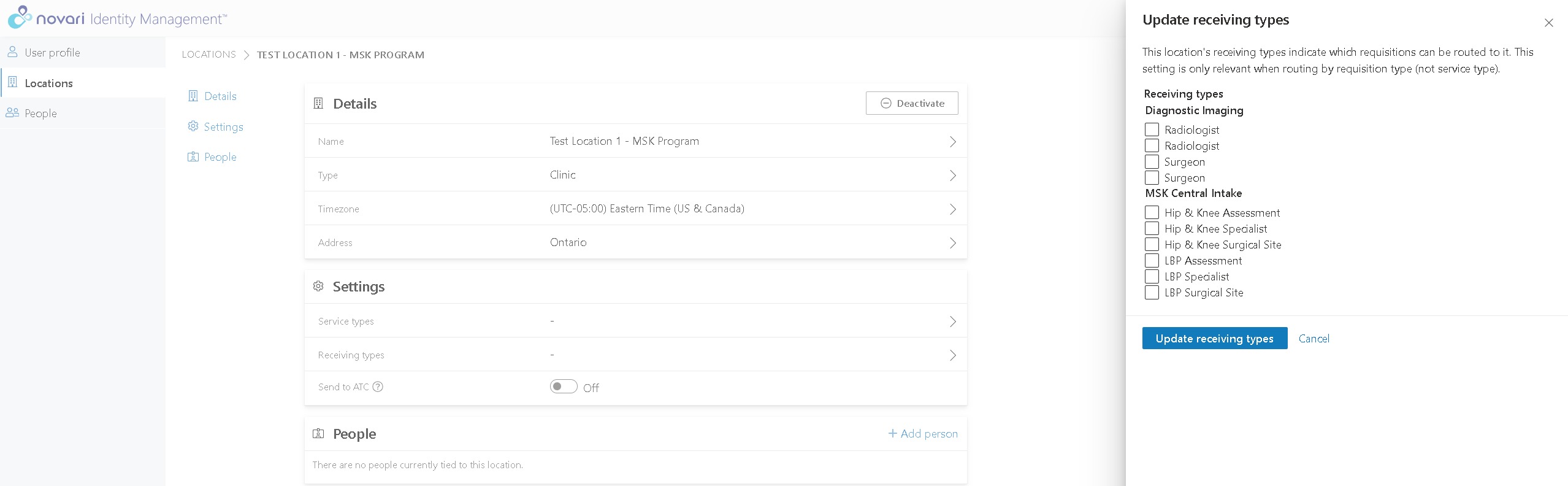Image resolution: width=1568 pixels, height=486 pixels.
Task: Click the building icon beside Details heading
Action: tap(318, 103)
